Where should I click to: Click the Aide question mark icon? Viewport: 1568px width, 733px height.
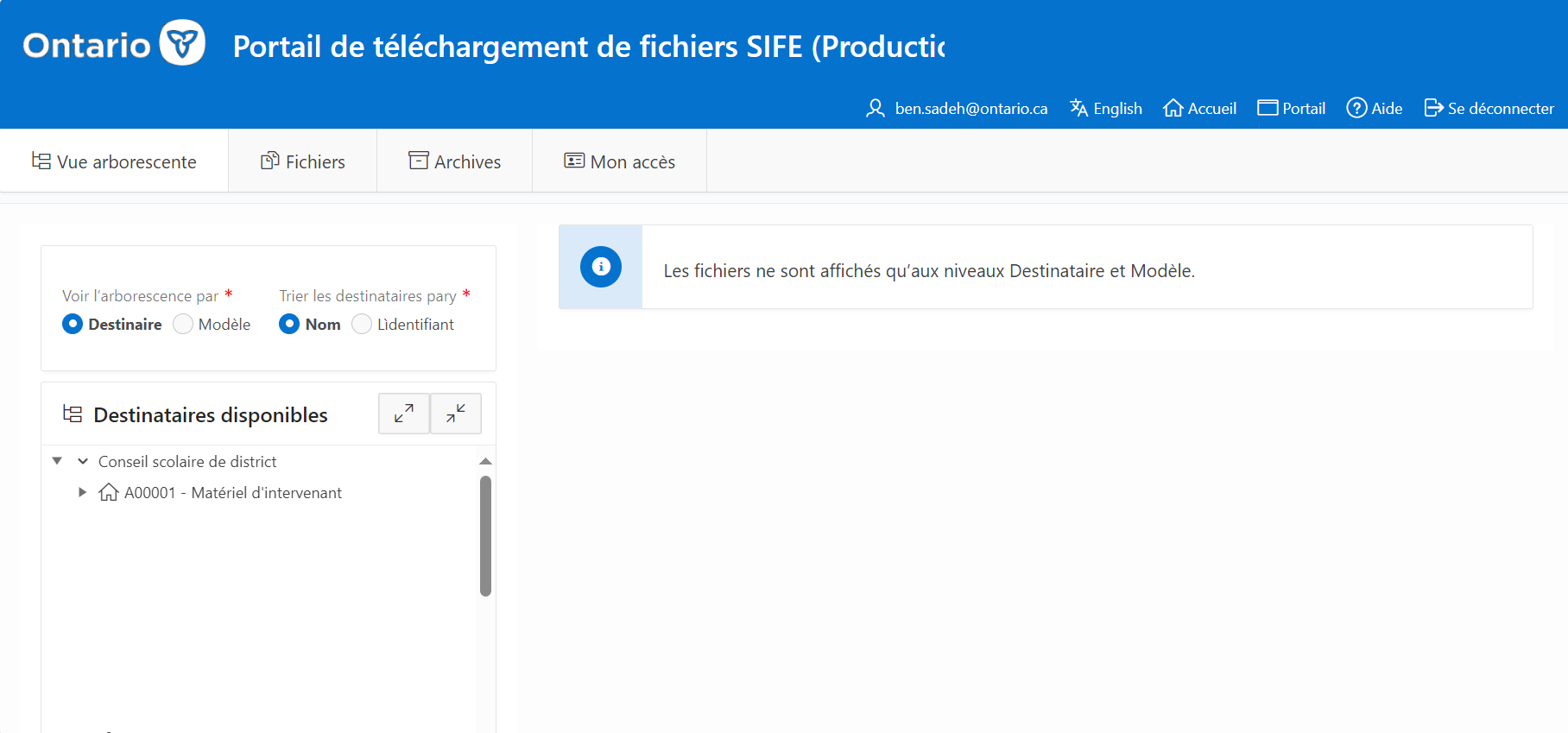tap(1356, 108)
